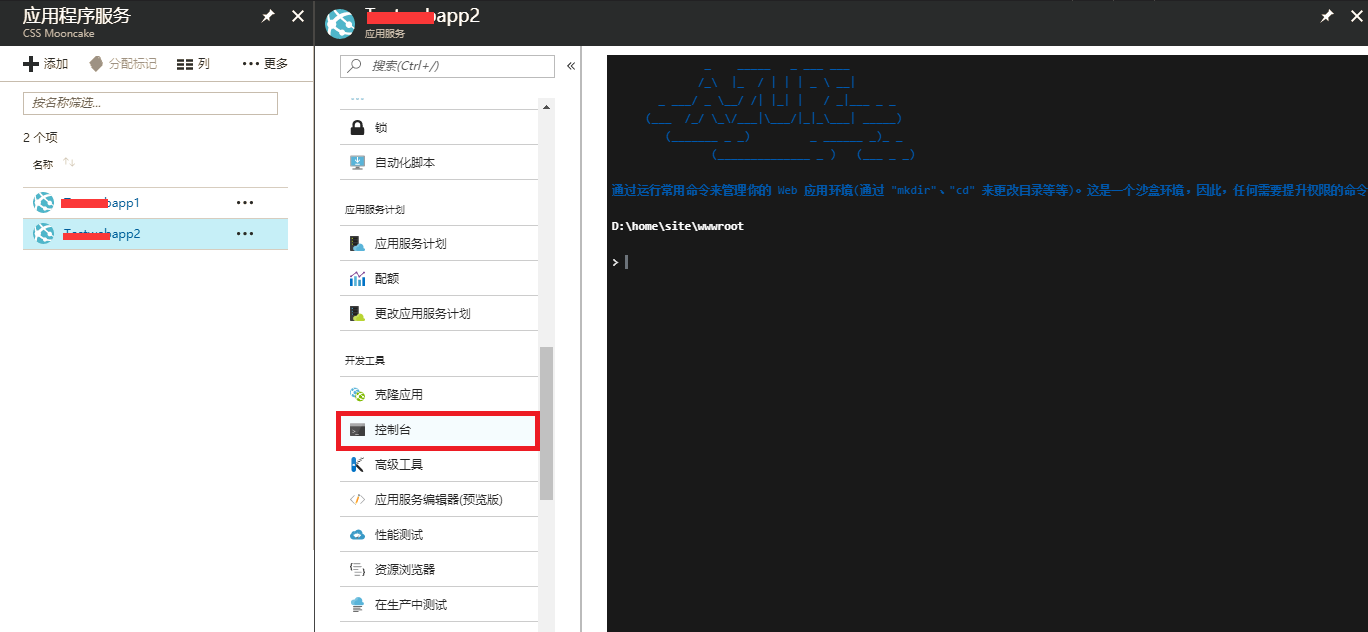Open the 配额 quota chart icon
The height and width of the screenshot is (632, 1368).
click(x=357, y=278)
